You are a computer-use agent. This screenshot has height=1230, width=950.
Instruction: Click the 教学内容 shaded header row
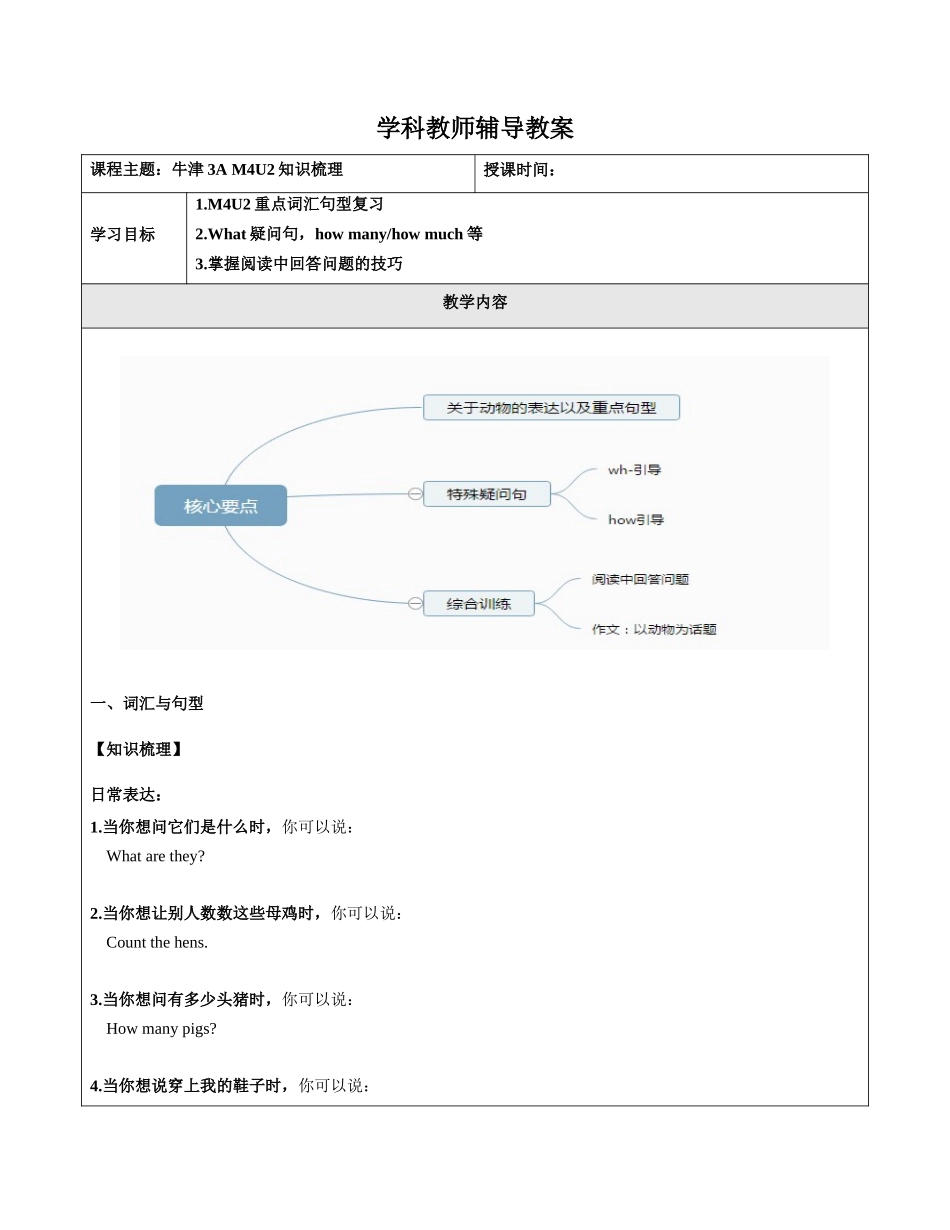[475, 303]
